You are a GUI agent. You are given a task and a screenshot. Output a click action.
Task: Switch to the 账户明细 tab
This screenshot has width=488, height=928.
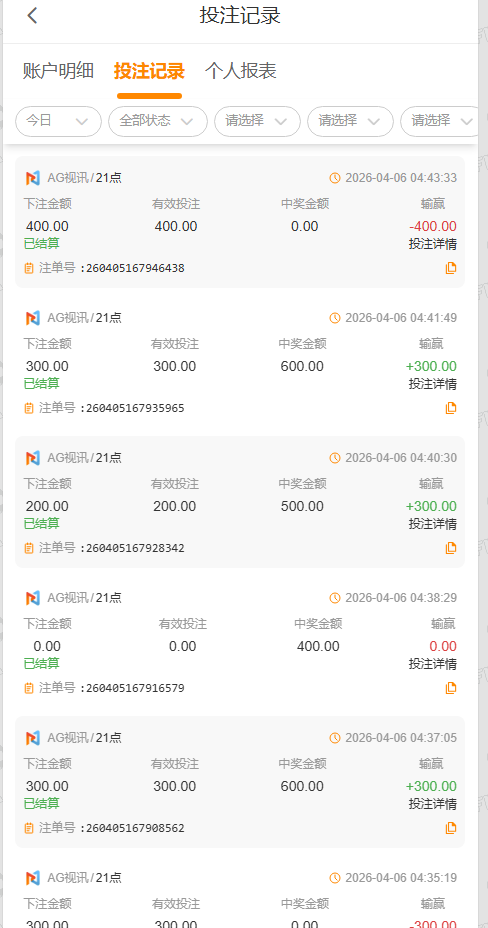(59, 71)
